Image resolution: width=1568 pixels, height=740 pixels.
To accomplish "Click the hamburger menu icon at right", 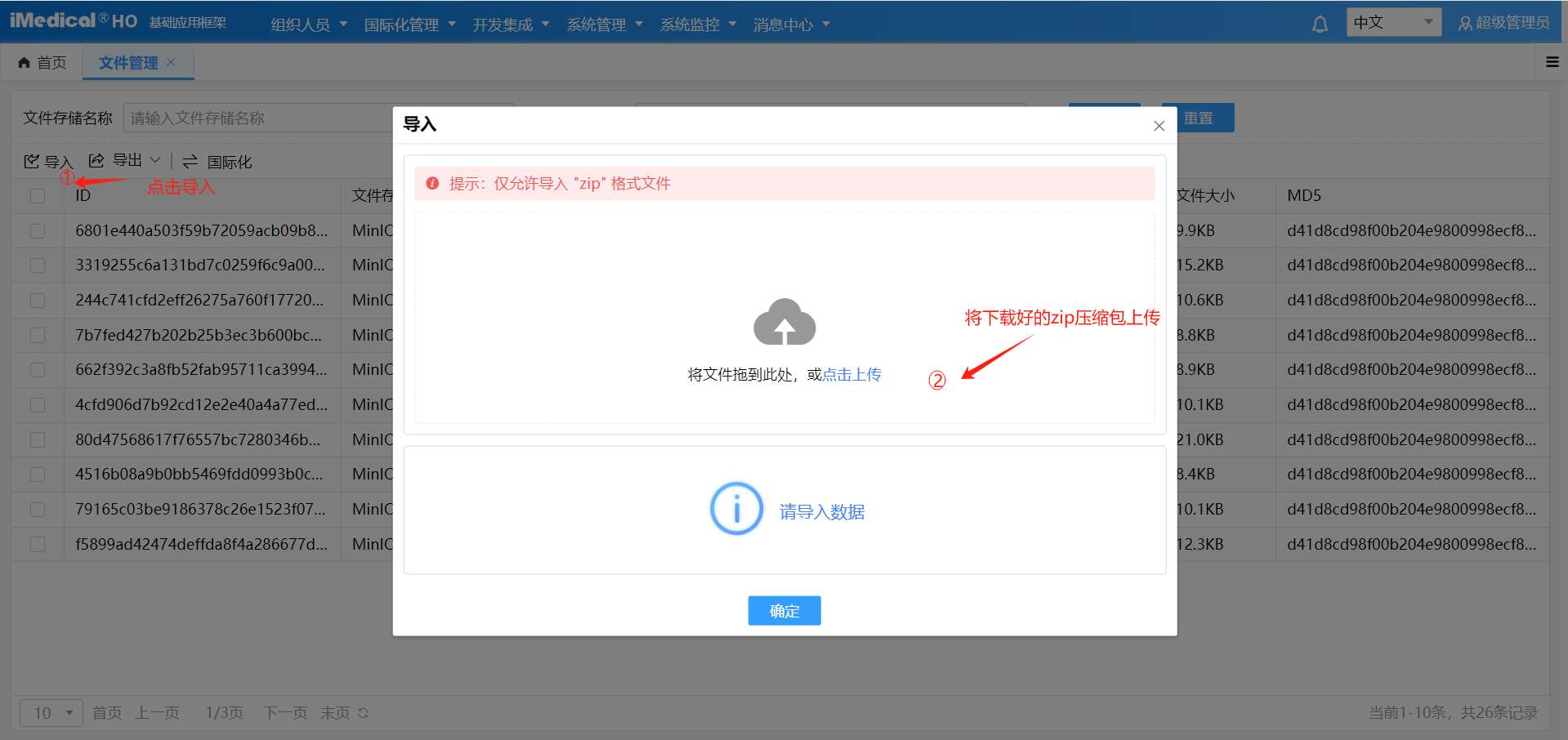I will coord(1552,62).
